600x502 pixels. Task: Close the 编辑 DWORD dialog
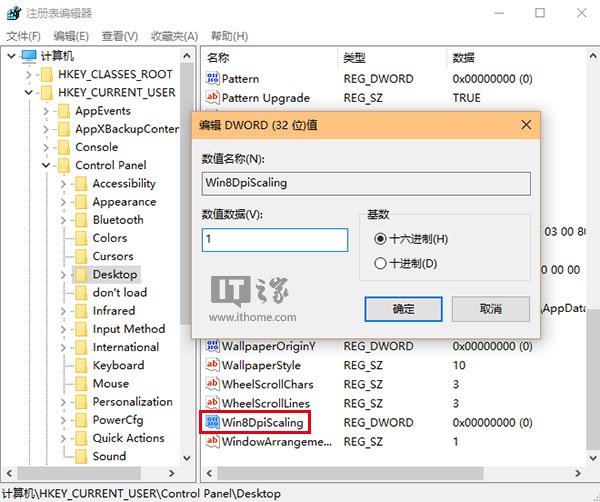[x=526, y=125]
